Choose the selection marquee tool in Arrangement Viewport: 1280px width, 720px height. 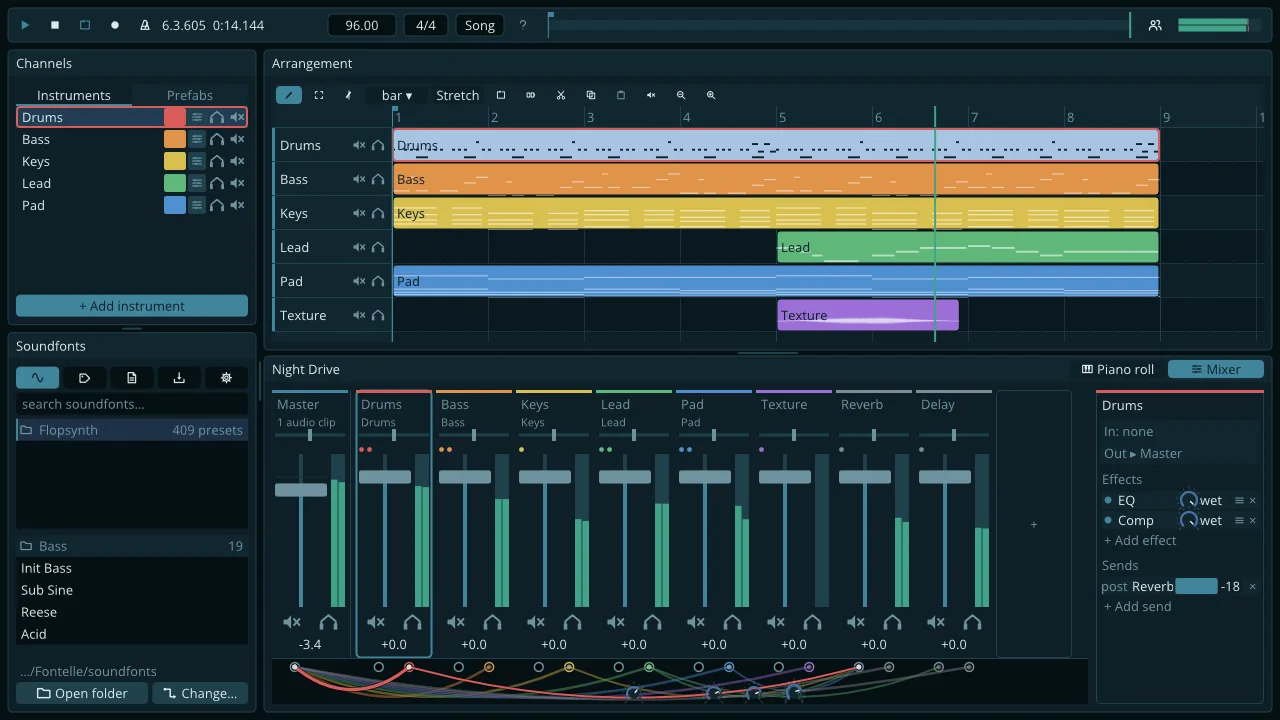click(319, 95)
